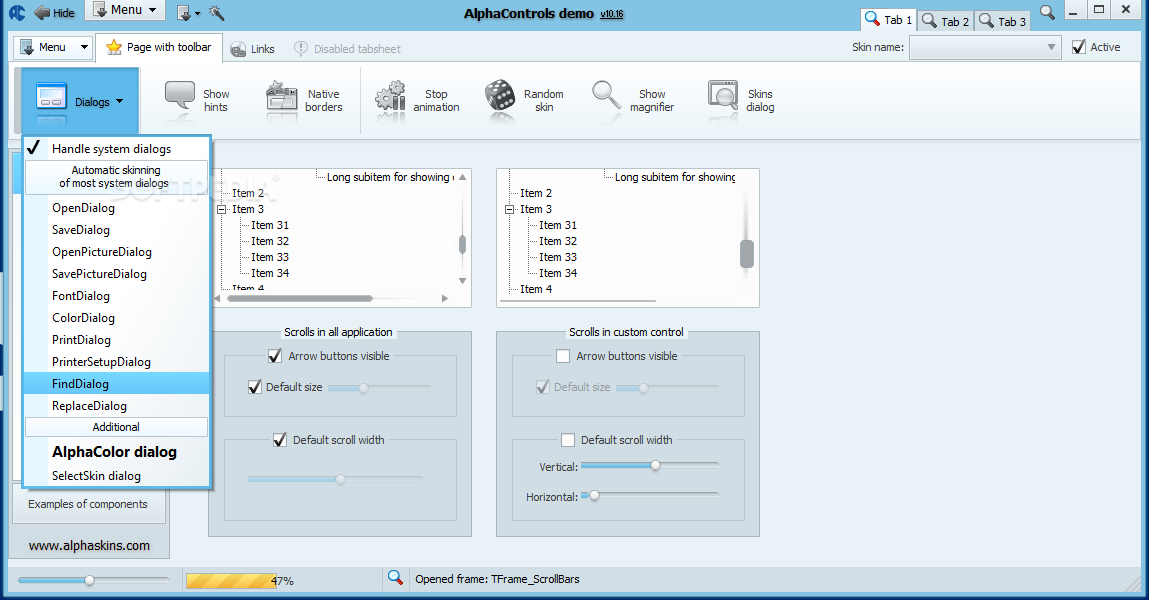This screenshot has height=600, width=1149.
Task: Choose OpenPictureDialog from the menu
Action: tap(117, 252)
